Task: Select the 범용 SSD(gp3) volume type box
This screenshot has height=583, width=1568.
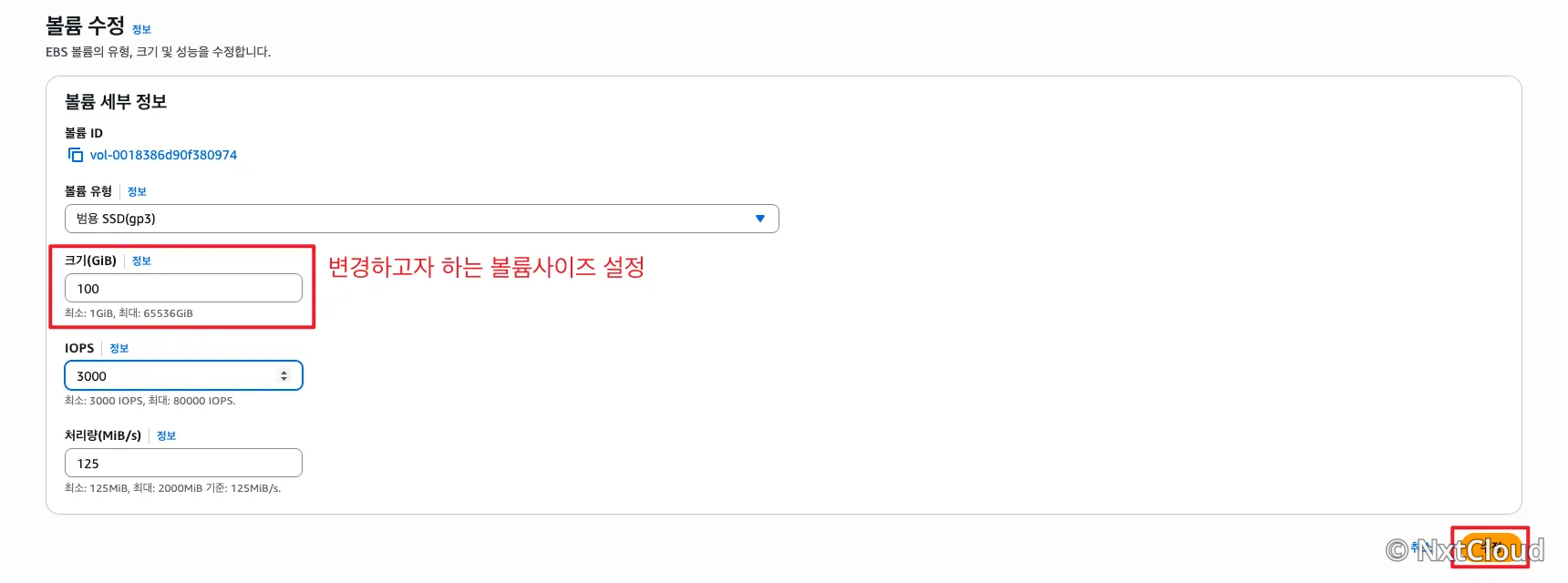Action: coord(421,219)
